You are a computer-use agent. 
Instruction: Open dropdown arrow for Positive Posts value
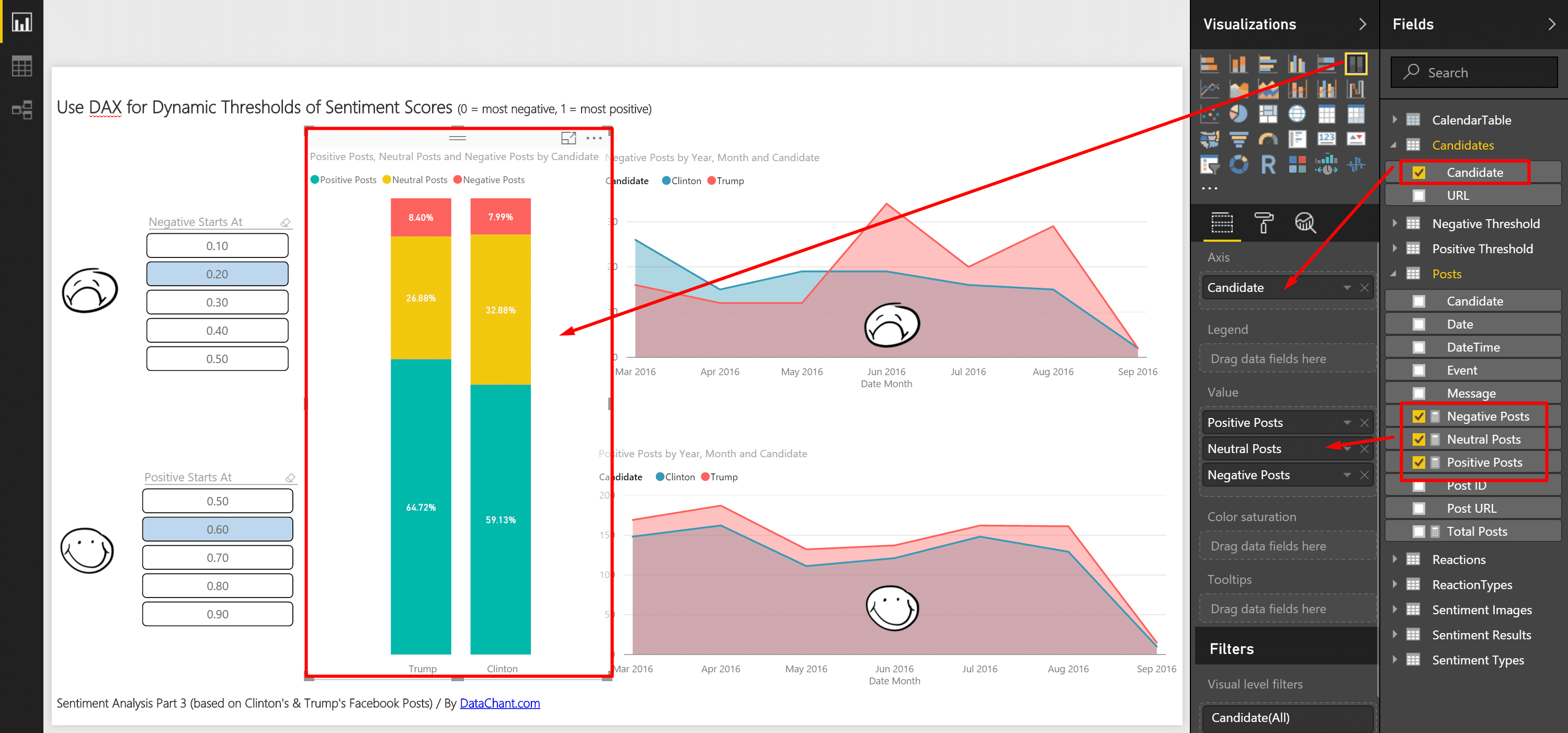coord(1347,423)
